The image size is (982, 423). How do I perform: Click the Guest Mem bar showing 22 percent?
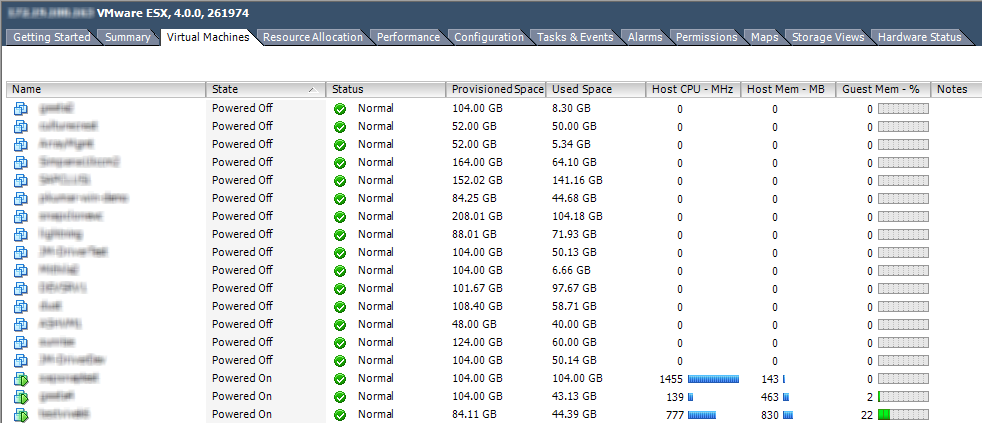coord(903,415)
